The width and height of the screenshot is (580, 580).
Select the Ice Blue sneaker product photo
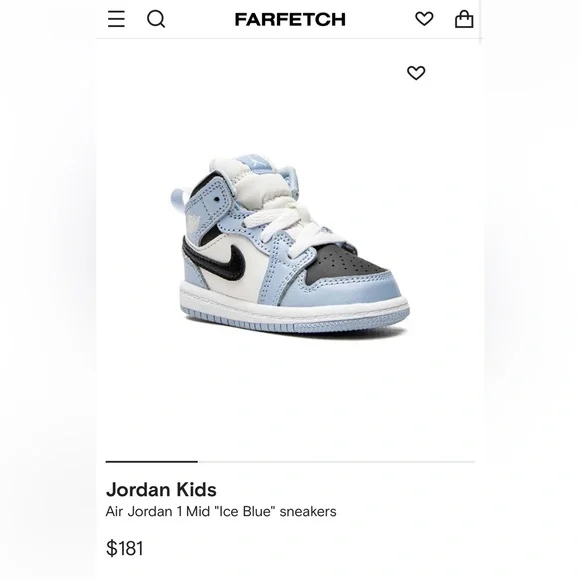click(290, 244)
